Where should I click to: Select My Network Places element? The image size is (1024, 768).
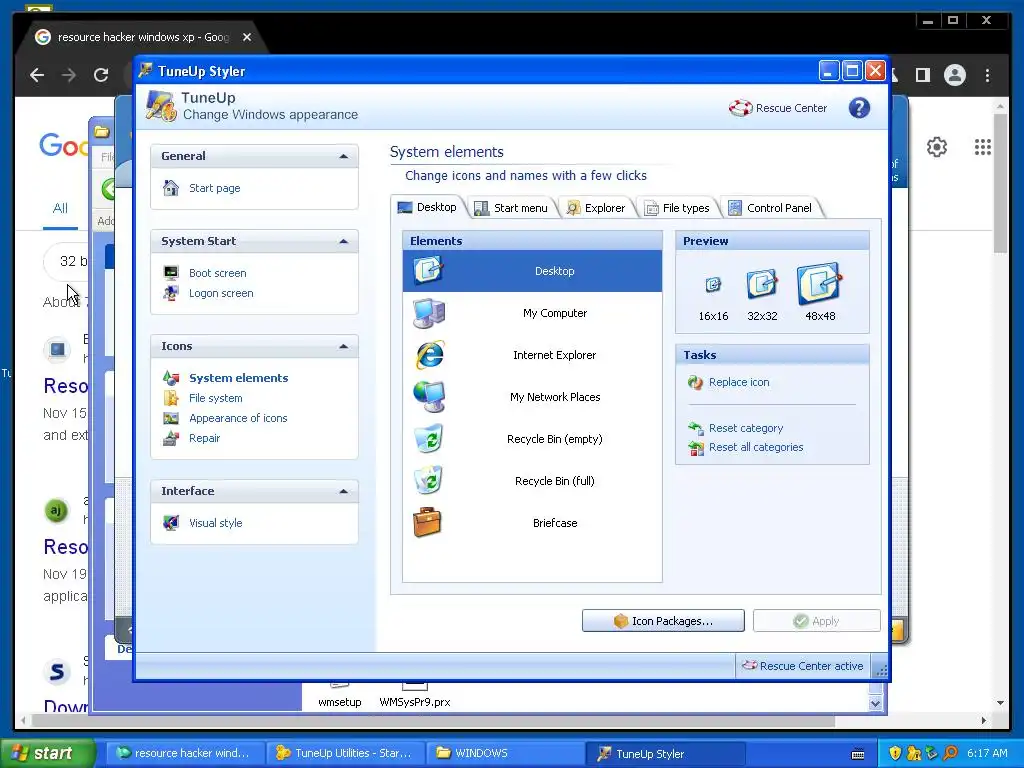[532, 397]
